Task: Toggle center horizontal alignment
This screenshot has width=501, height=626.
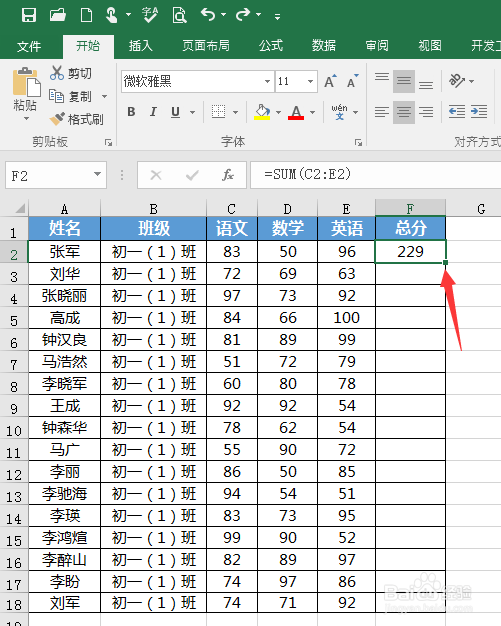Action: 404,112
